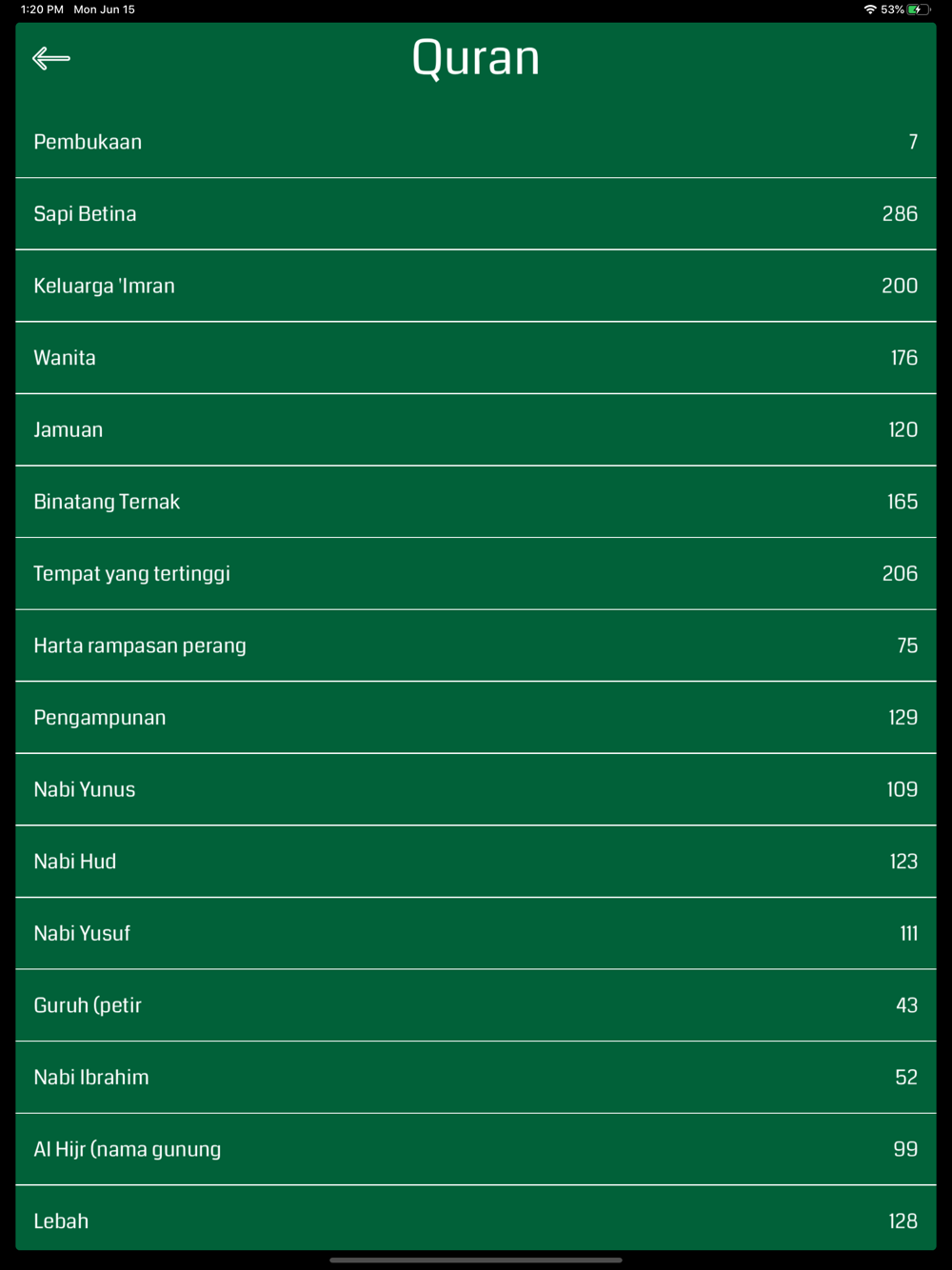952x1270 pixels.
Task: Select the Nabi Ibrahim chapter
Action: 476,1078
